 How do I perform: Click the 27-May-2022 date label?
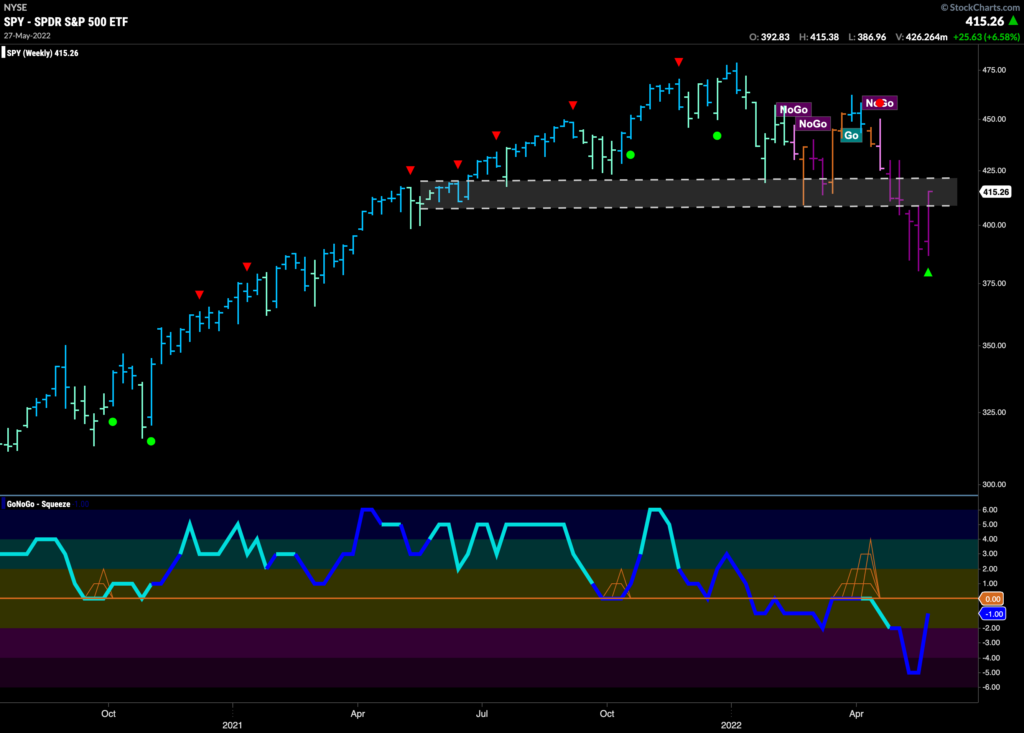click(x=27, y=35)
